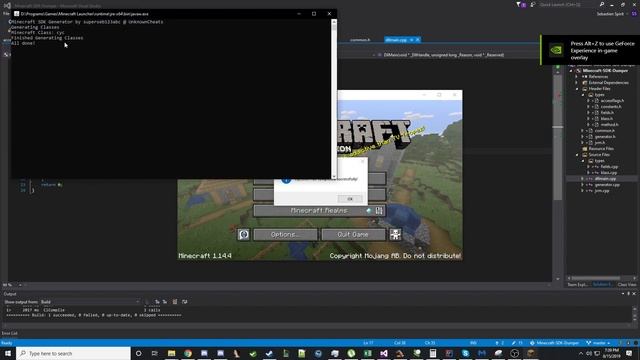Select jvm.h in Solution Explorer
The height and width of the screenshot is (360, 640).
point(600,142)
